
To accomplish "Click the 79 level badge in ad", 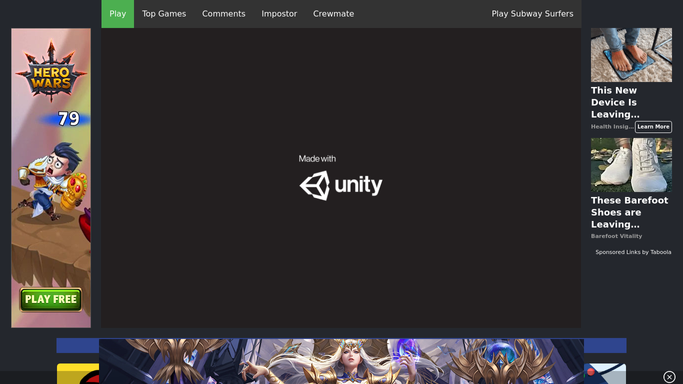I will click(x=68, y=118).
